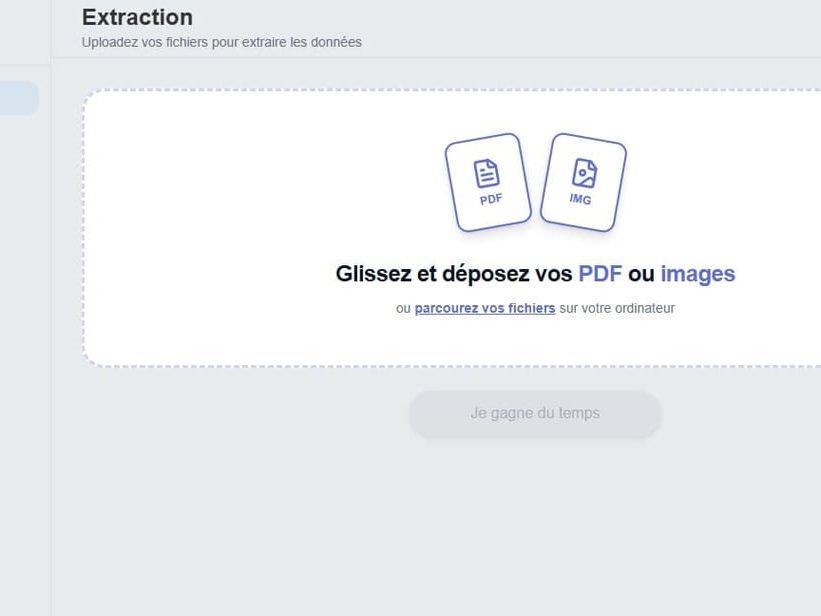Click the 'Uploadez vos fichiers' subtitle text

click(221, 42)
